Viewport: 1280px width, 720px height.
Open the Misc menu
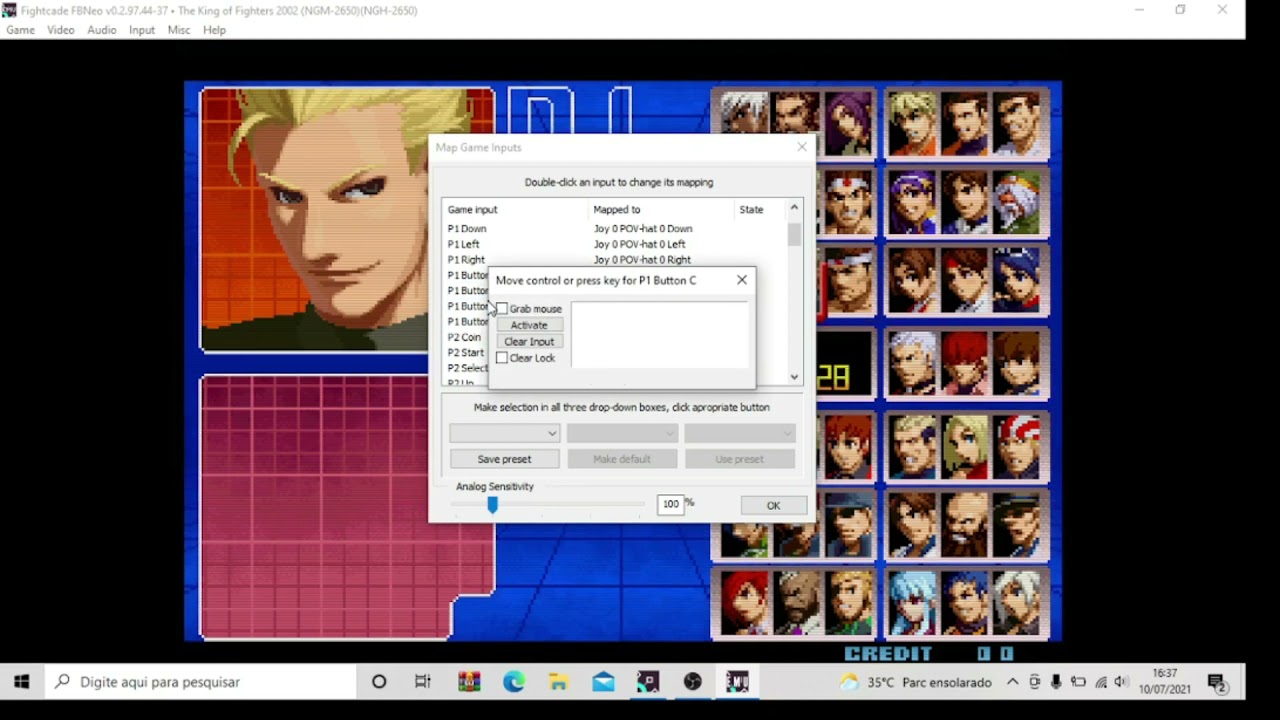click(179, 30)
